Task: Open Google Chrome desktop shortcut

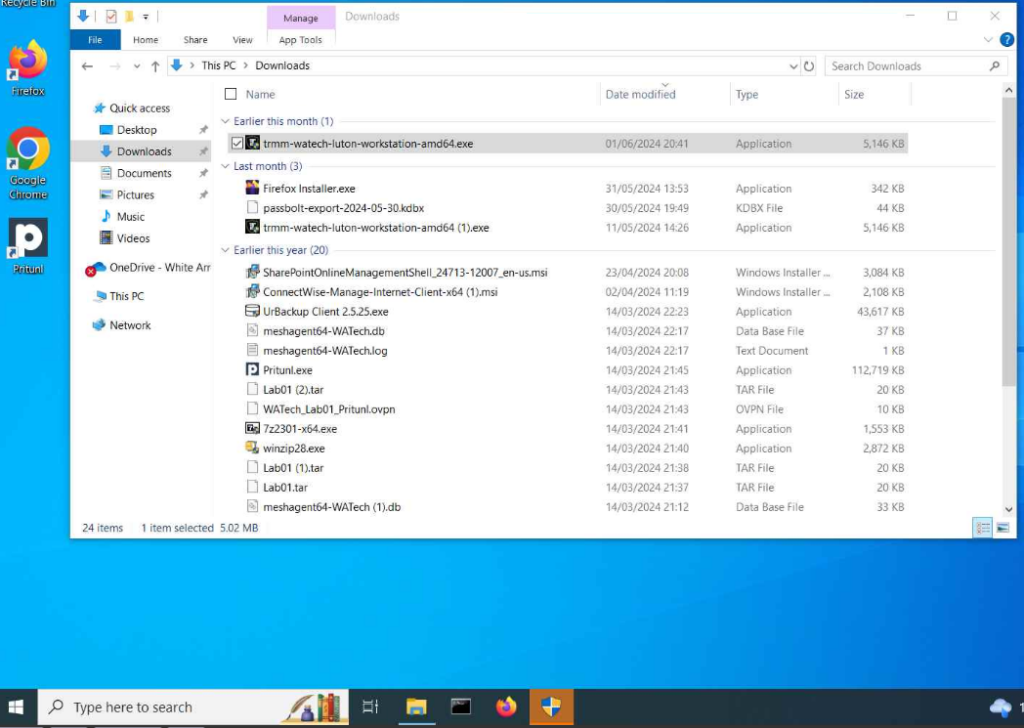Action: click(28, 163)
